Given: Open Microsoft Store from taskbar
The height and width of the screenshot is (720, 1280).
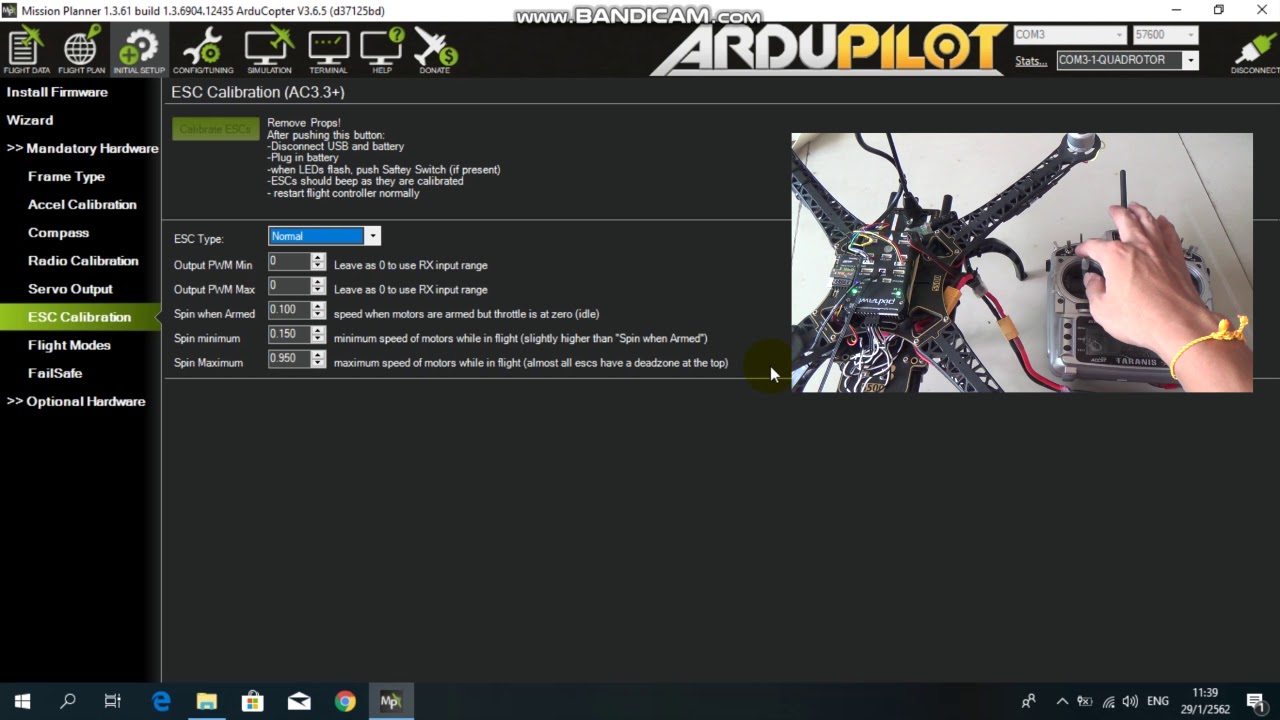Looking at the screenshot, I should pyautogui.click(x=253, y=701).
